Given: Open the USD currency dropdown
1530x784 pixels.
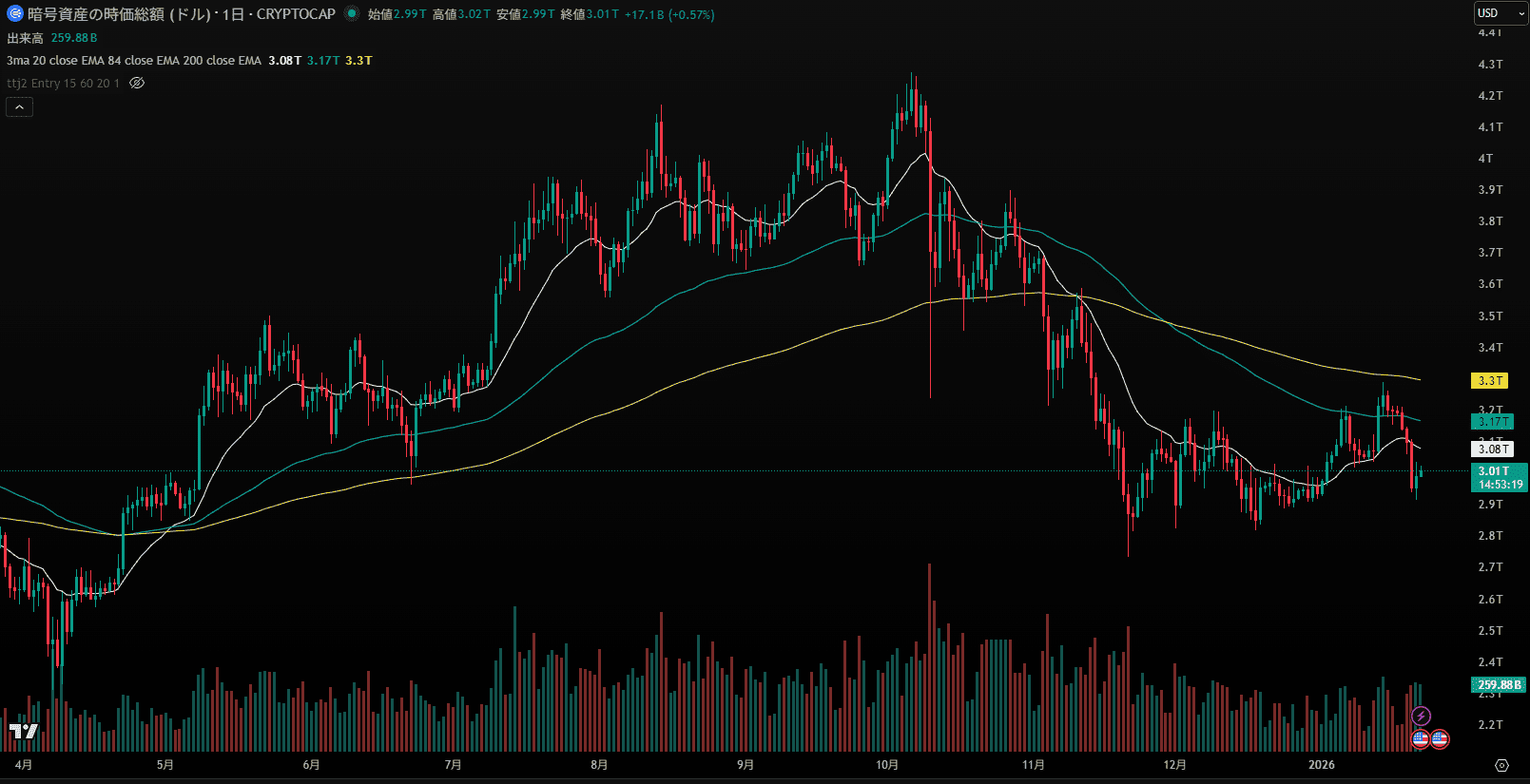Looking at the screenshot, I should [x=1501, y=13].
